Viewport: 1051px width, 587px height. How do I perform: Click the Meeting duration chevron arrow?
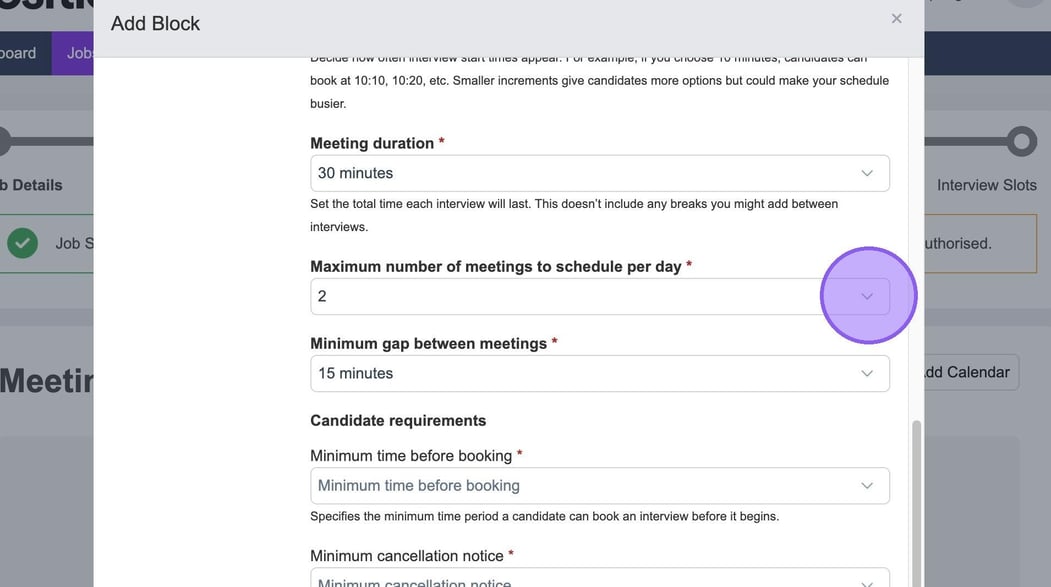coord(866,173)
